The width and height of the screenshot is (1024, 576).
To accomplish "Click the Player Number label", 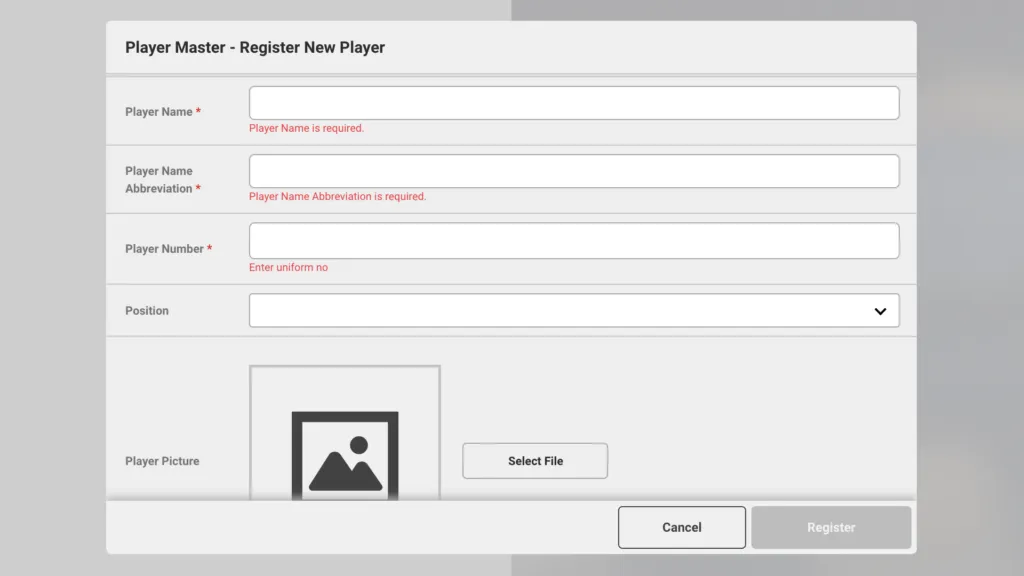I will click(x=168, y=249).
